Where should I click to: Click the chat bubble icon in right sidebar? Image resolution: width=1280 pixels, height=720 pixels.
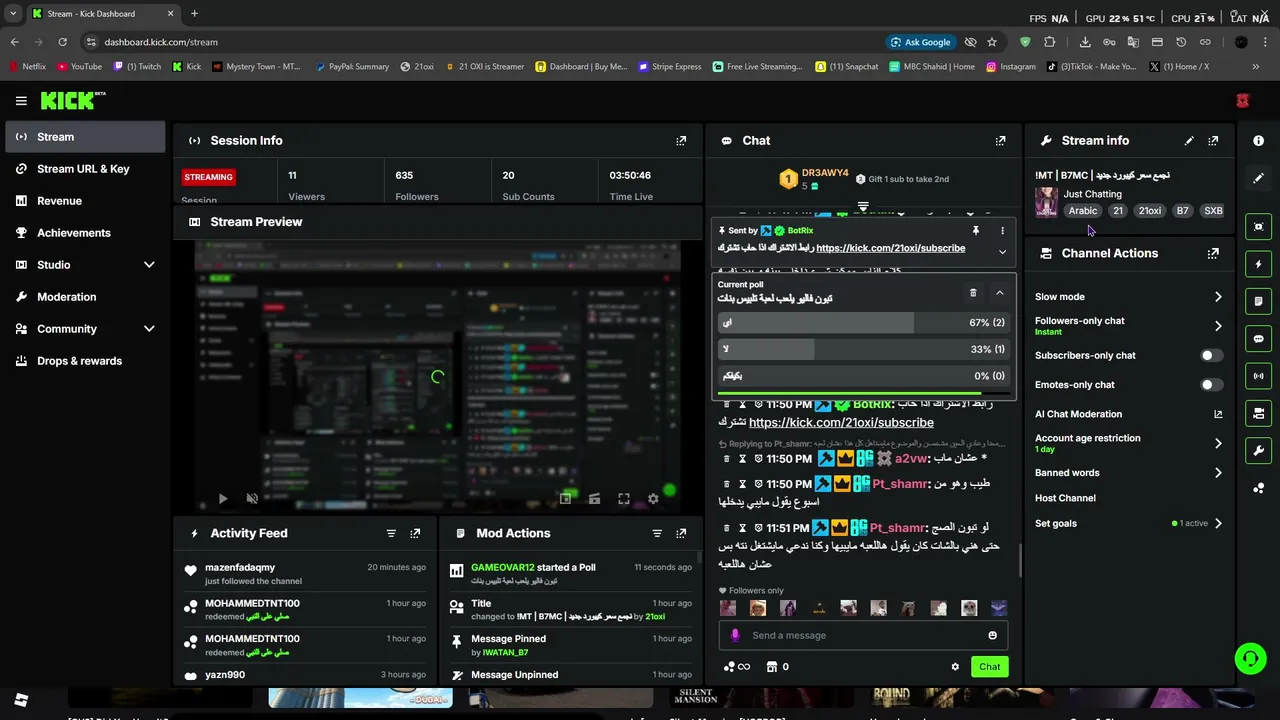(1258, 339)
